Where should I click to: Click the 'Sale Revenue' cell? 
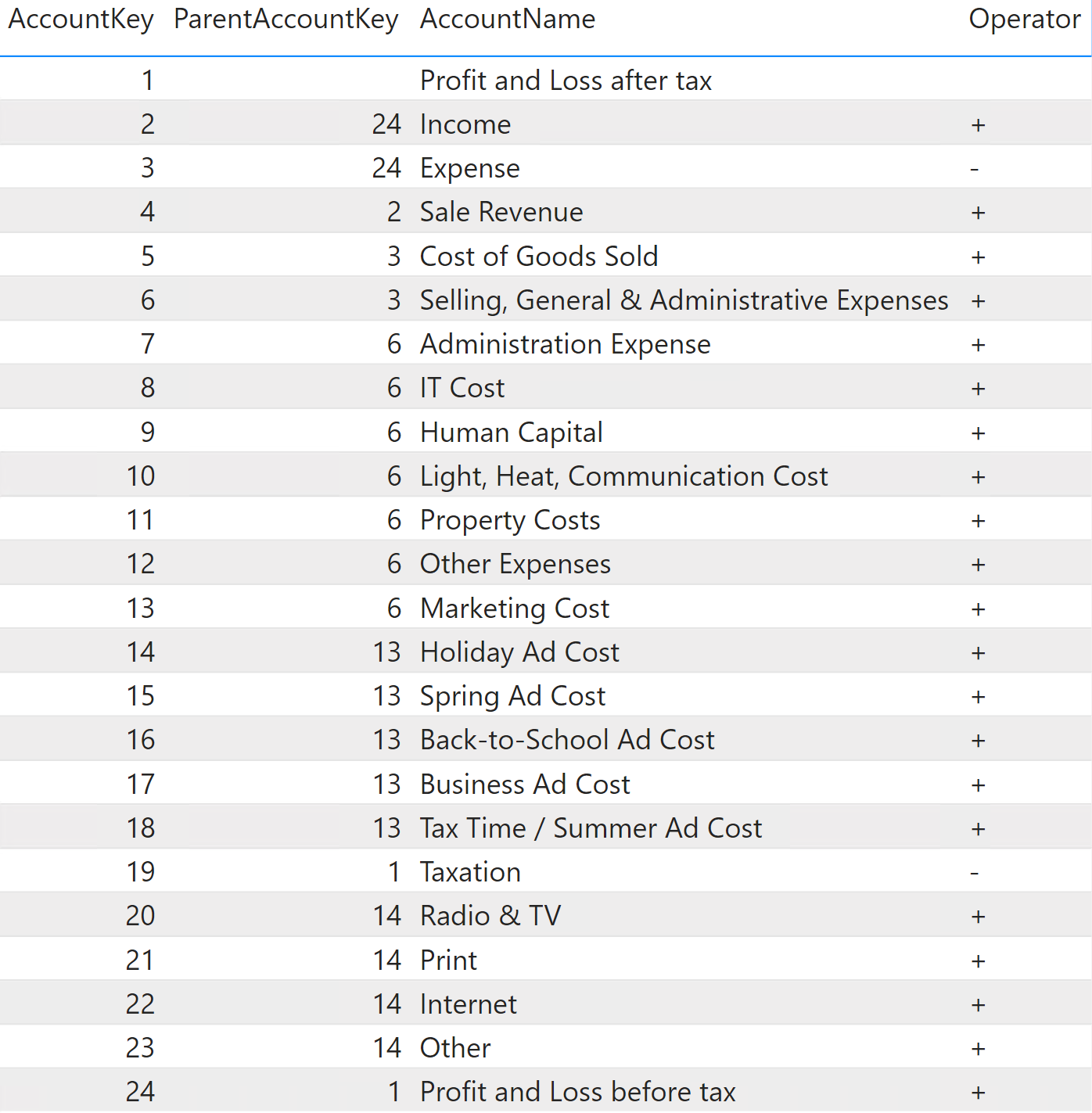pos(501,212)
